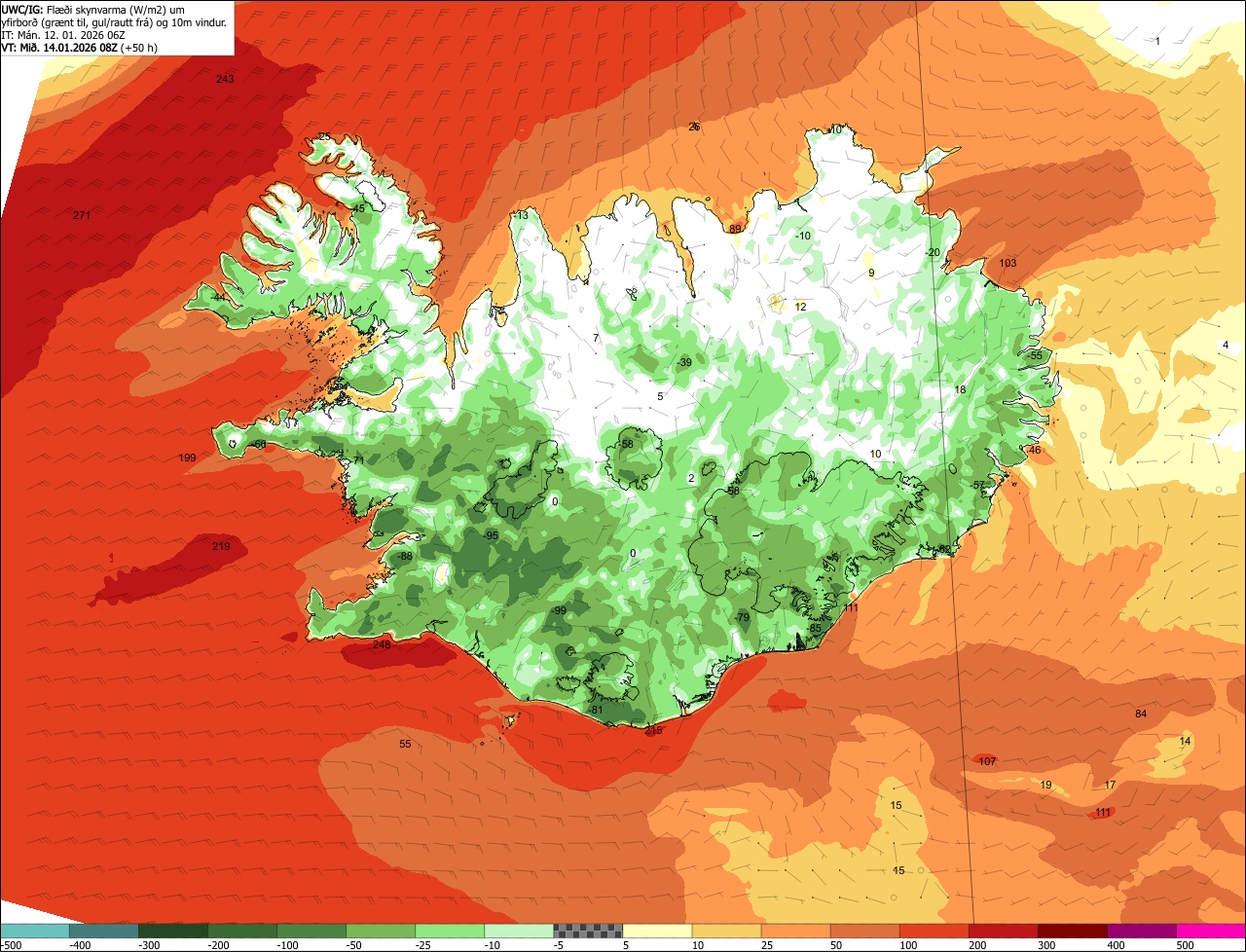Click the 84 value over the ocean
This screenshot has width=1246, height=952.
(x=1141, y=714)
